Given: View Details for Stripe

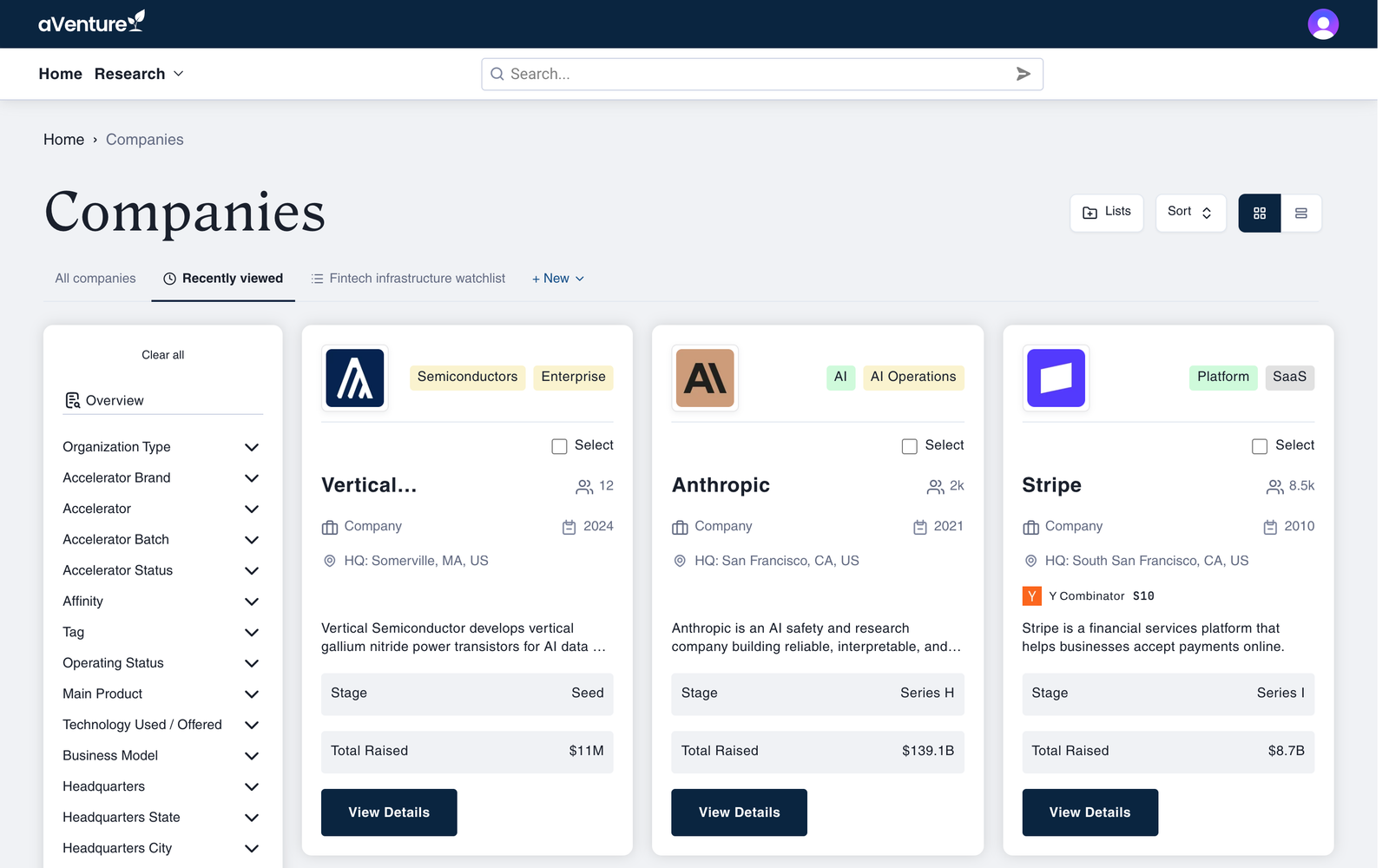Looking at the screenshot, I should [x=1089, y=812].
